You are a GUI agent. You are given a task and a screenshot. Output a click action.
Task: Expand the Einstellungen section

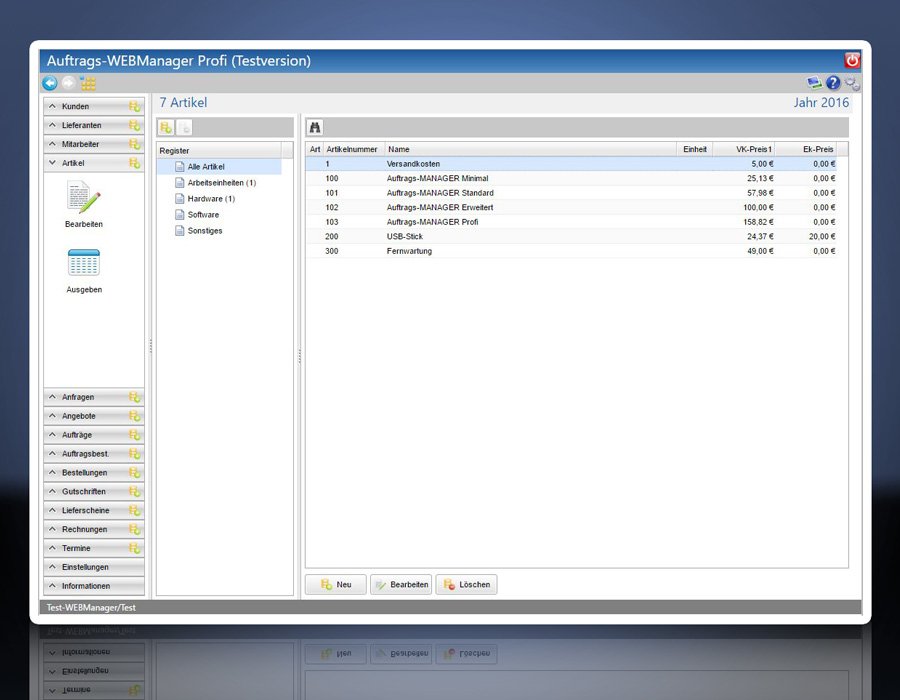coord(94,567)
